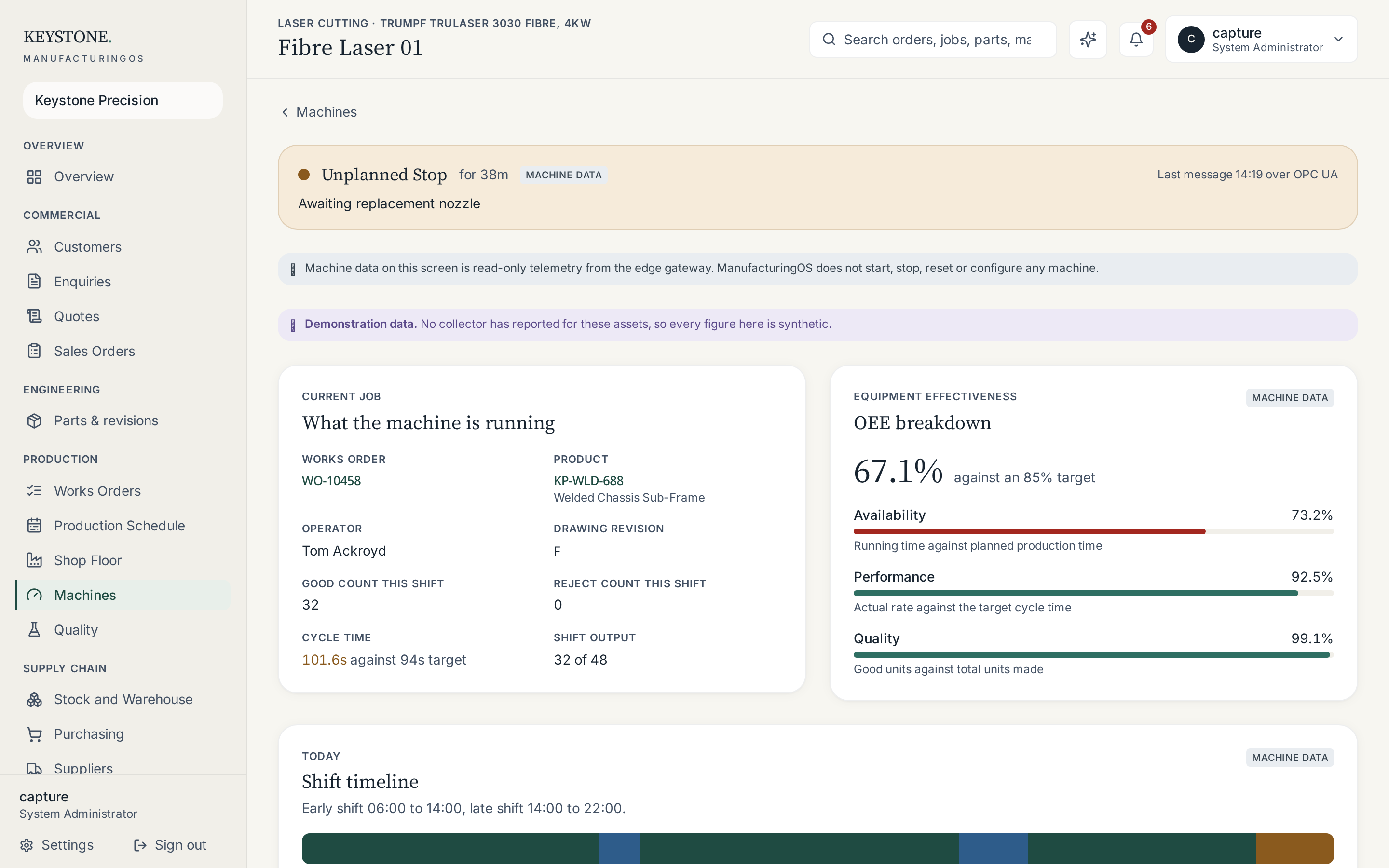Screen dimensions: 1389x868
Task: Navigate to Production Schedule
Action: click(123, 525)
